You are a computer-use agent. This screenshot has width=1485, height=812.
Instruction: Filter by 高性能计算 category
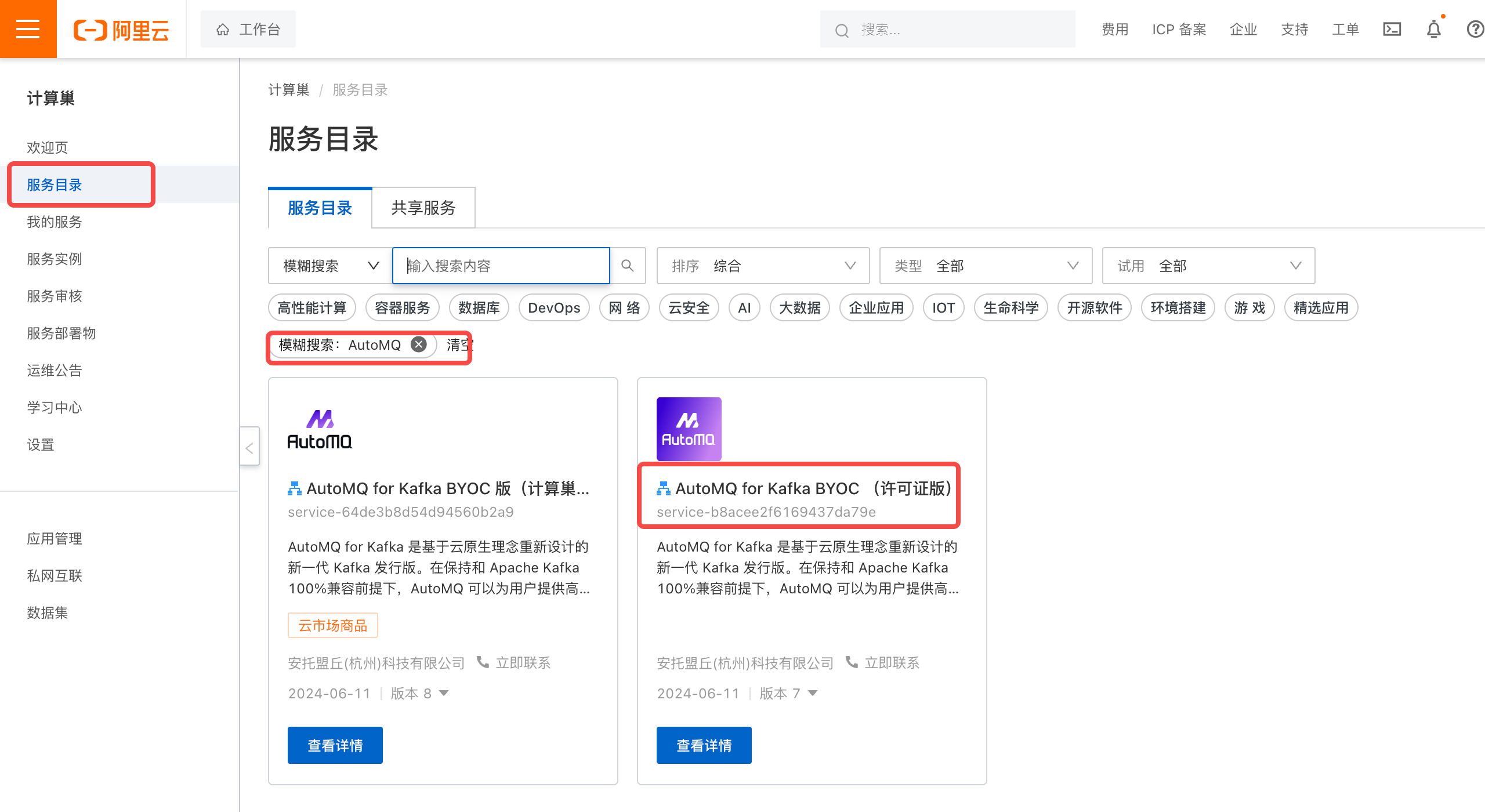312,307
